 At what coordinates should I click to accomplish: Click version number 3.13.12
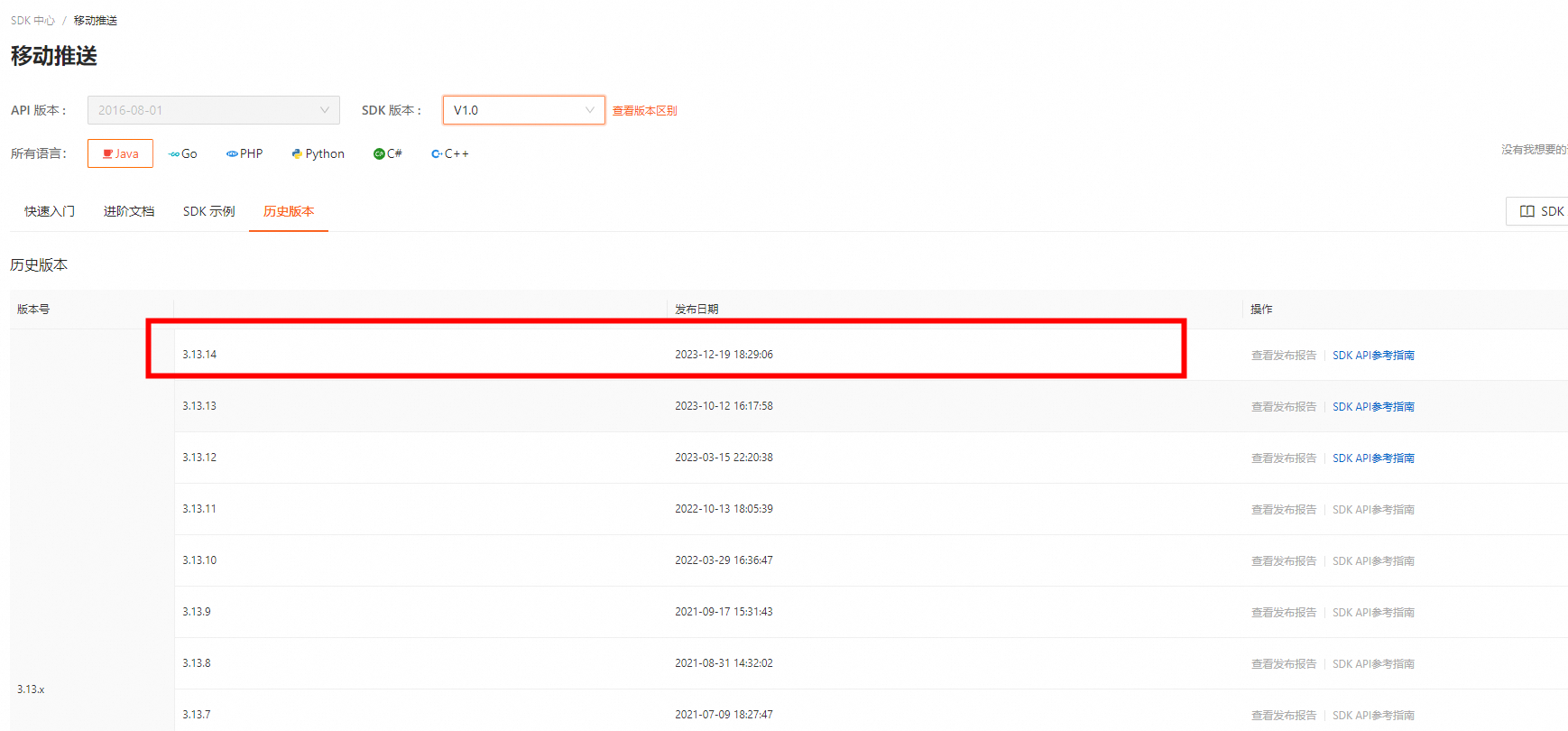[199, 458]
